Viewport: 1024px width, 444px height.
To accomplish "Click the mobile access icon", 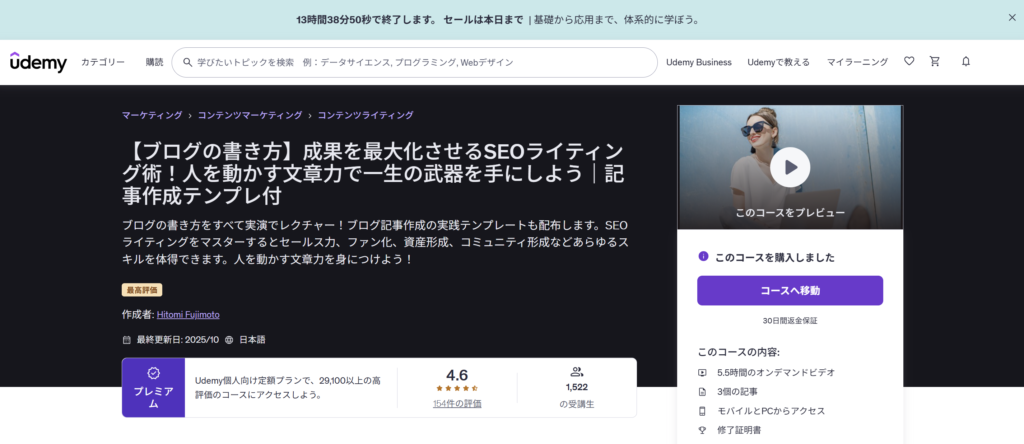I will (703, 411).
